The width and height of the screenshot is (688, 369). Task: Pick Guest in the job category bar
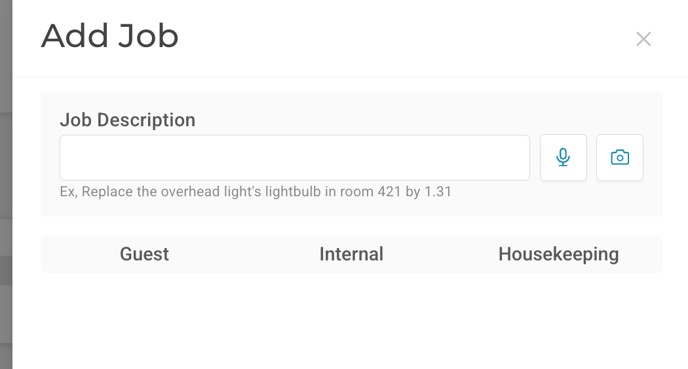pos(144,254)
